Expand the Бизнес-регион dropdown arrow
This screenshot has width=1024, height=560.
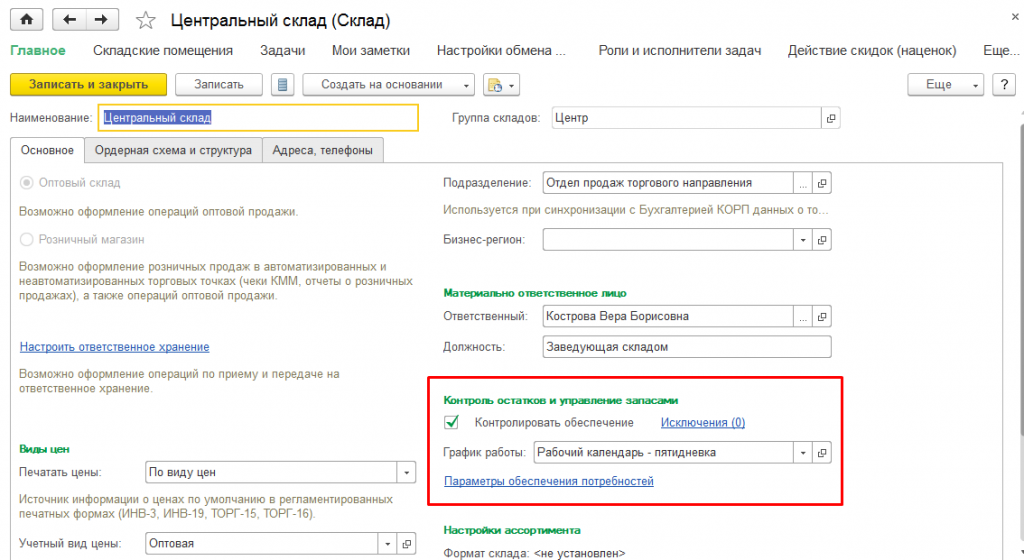[803, 240]
